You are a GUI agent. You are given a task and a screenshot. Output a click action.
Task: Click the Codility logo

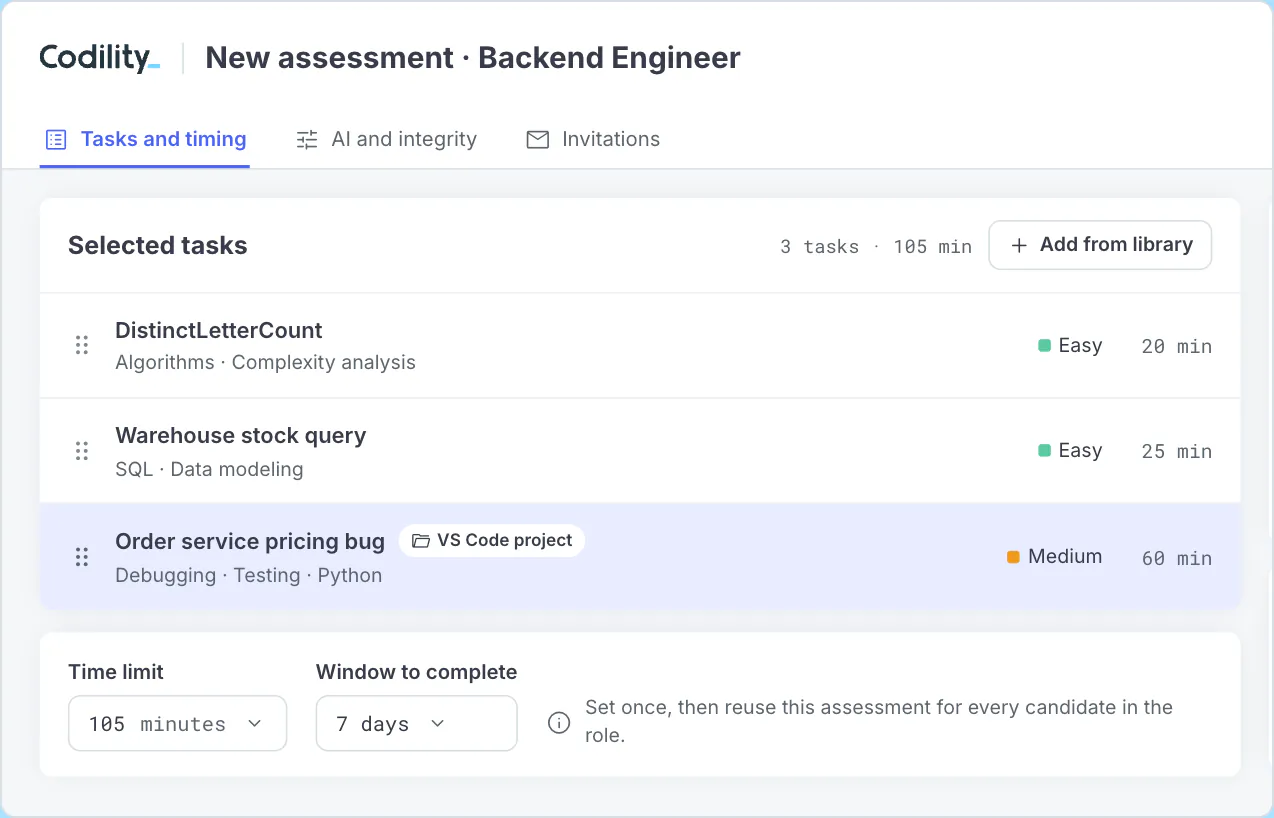click(x=99, y=58)
